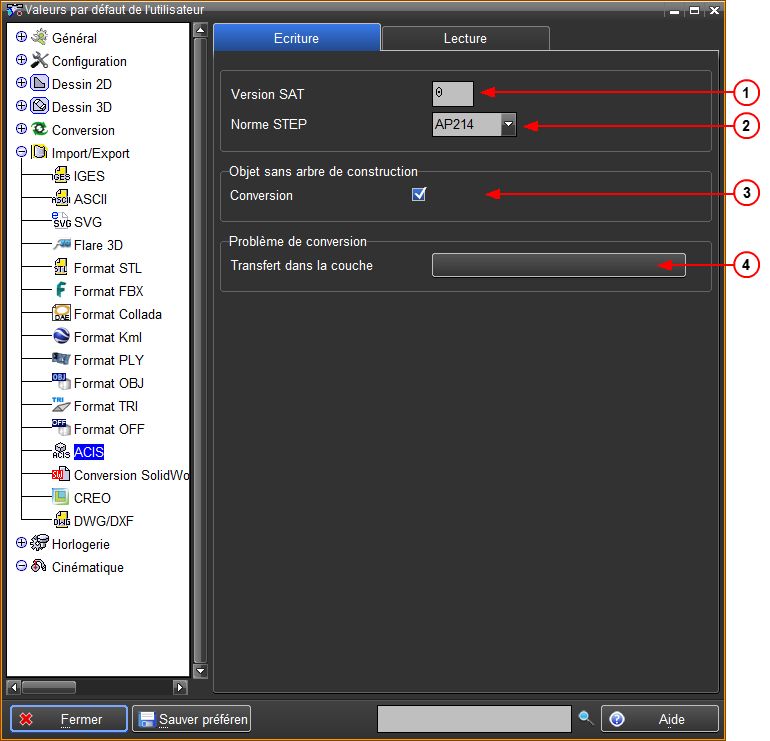770x741 pixels.
Task: Expand the Général tree node
Action: (22, 38)
